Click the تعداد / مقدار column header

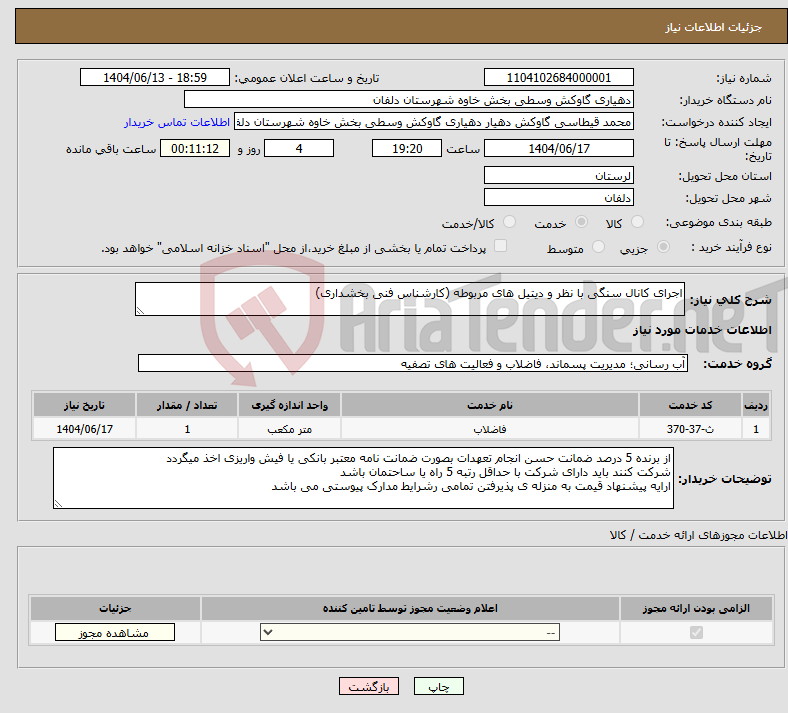(187, 405)
